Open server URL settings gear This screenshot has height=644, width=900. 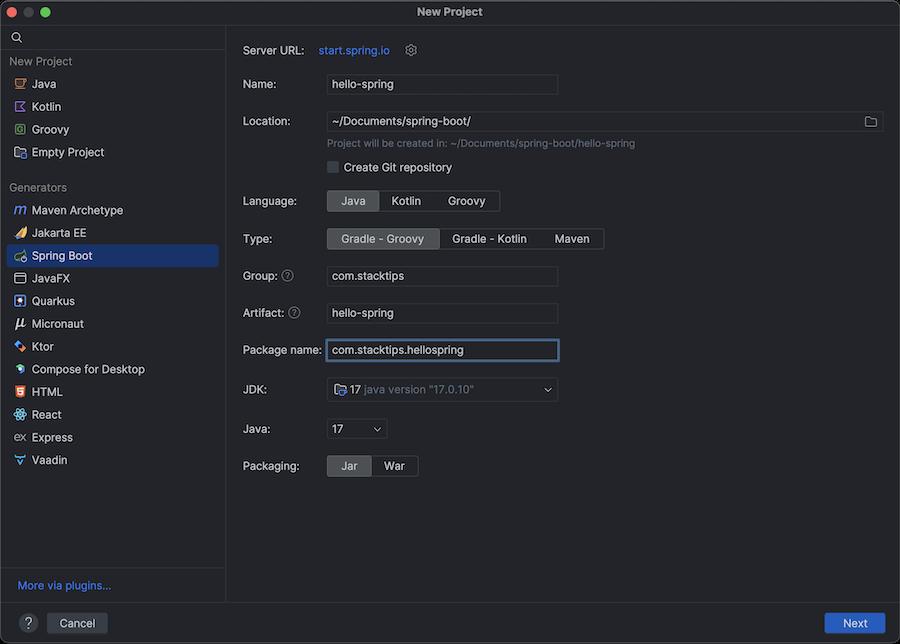tap(411, 51)
